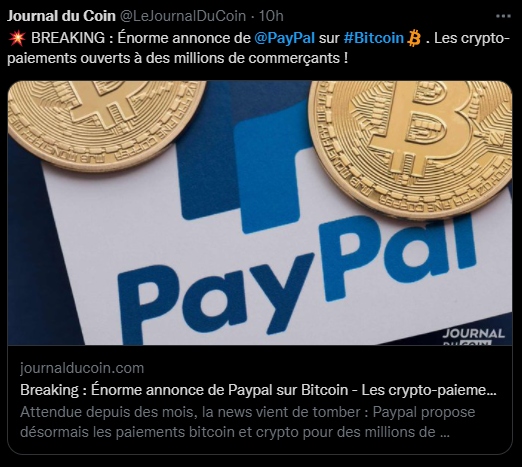Open the @LeJournalDuCoin handle
Viewport: 522px width, 467px height.
point(183,16)
